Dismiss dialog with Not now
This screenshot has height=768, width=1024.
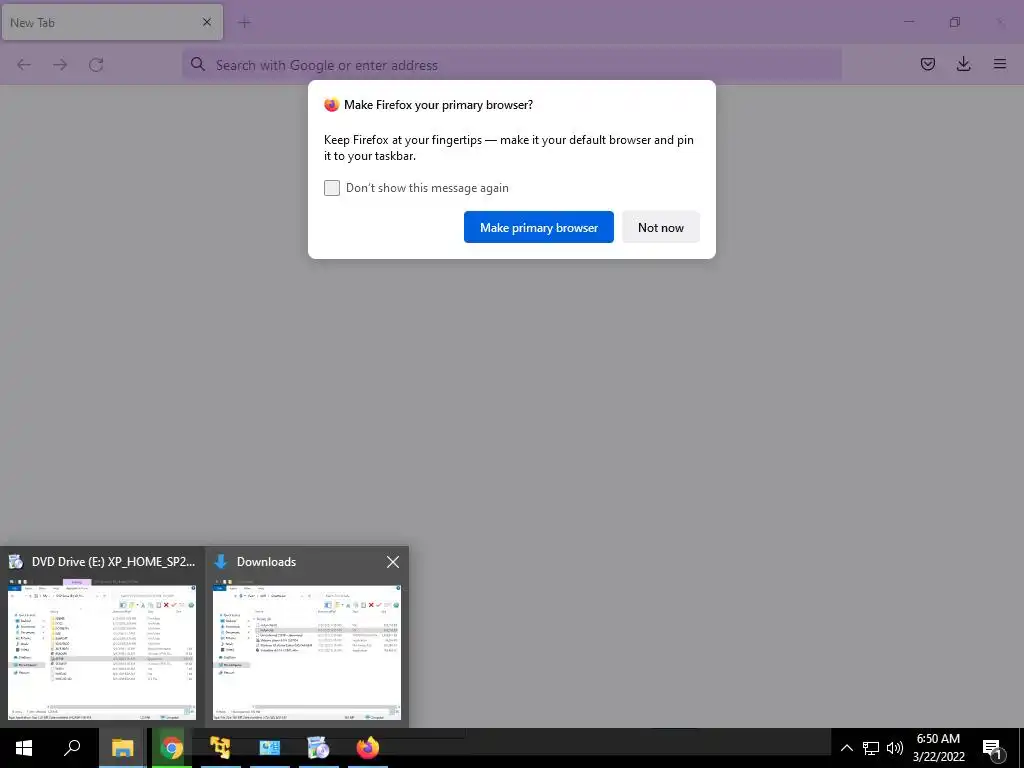660,227
